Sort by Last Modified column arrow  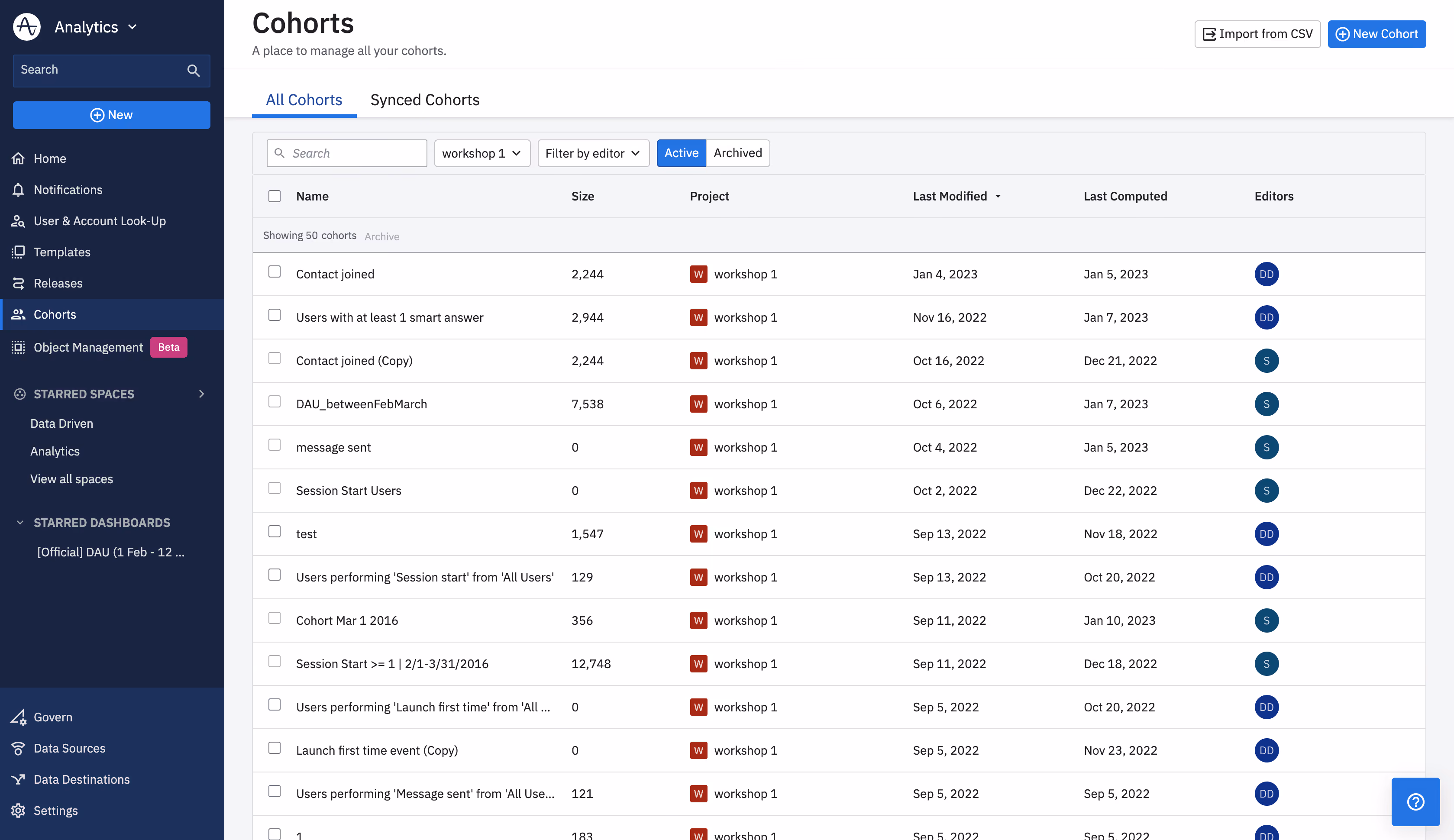tap(998, 197)
